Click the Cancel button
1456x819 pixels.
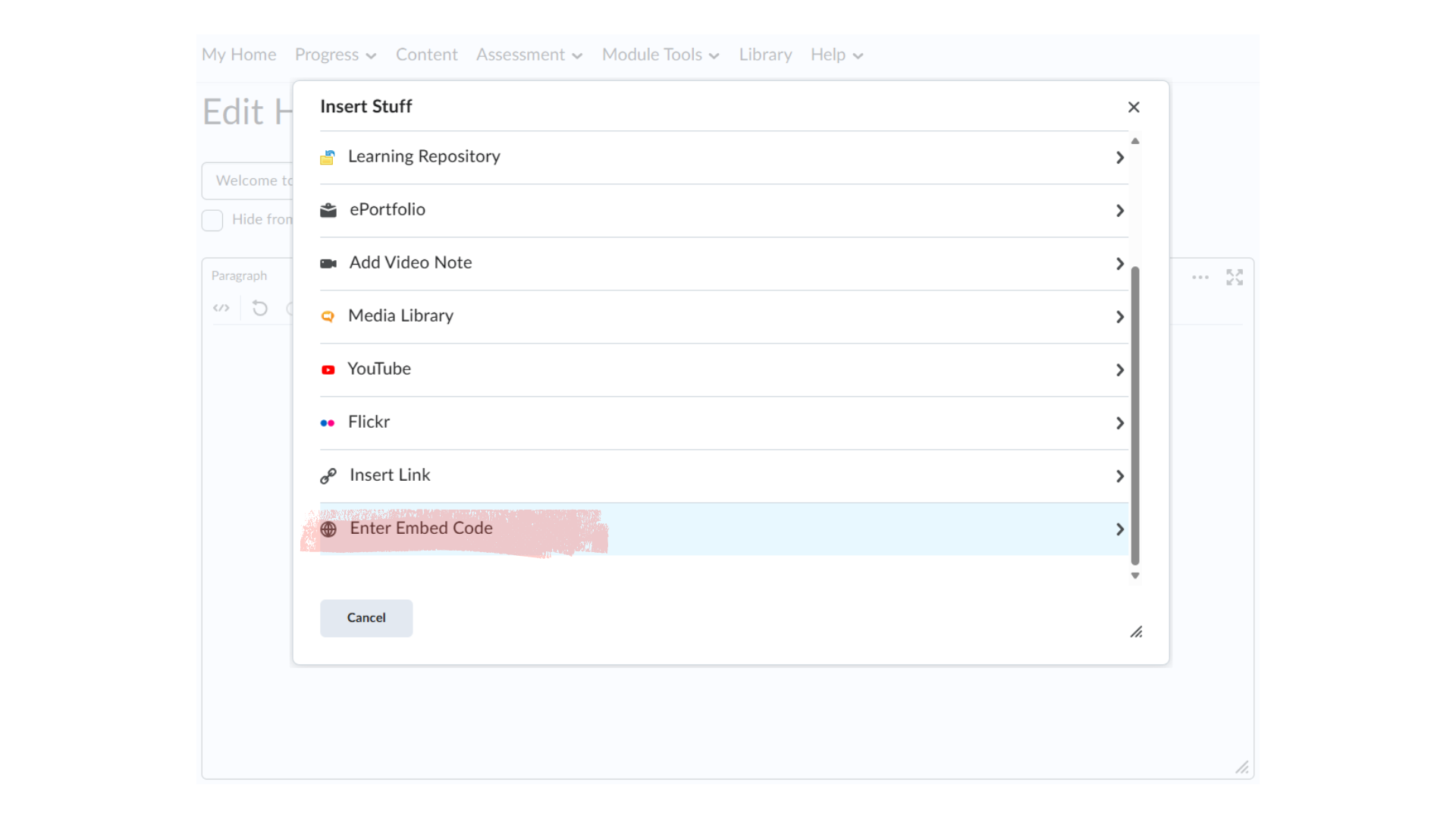point(366,618)
